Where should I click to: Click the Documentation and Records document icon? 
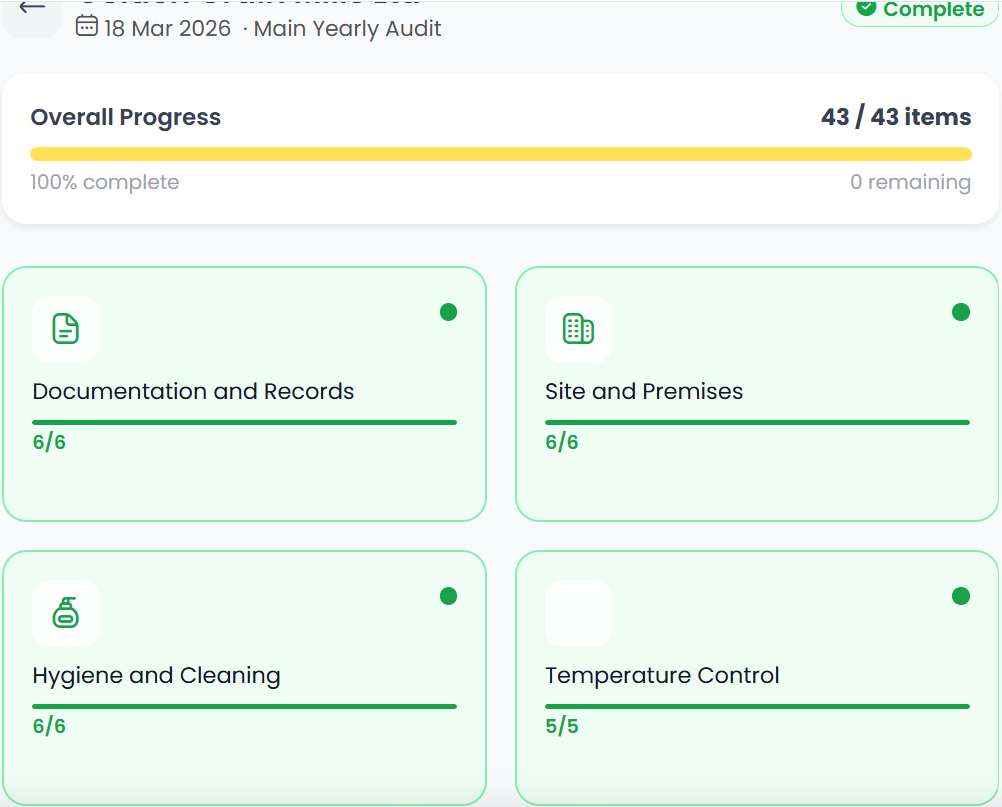coord(65,329)
